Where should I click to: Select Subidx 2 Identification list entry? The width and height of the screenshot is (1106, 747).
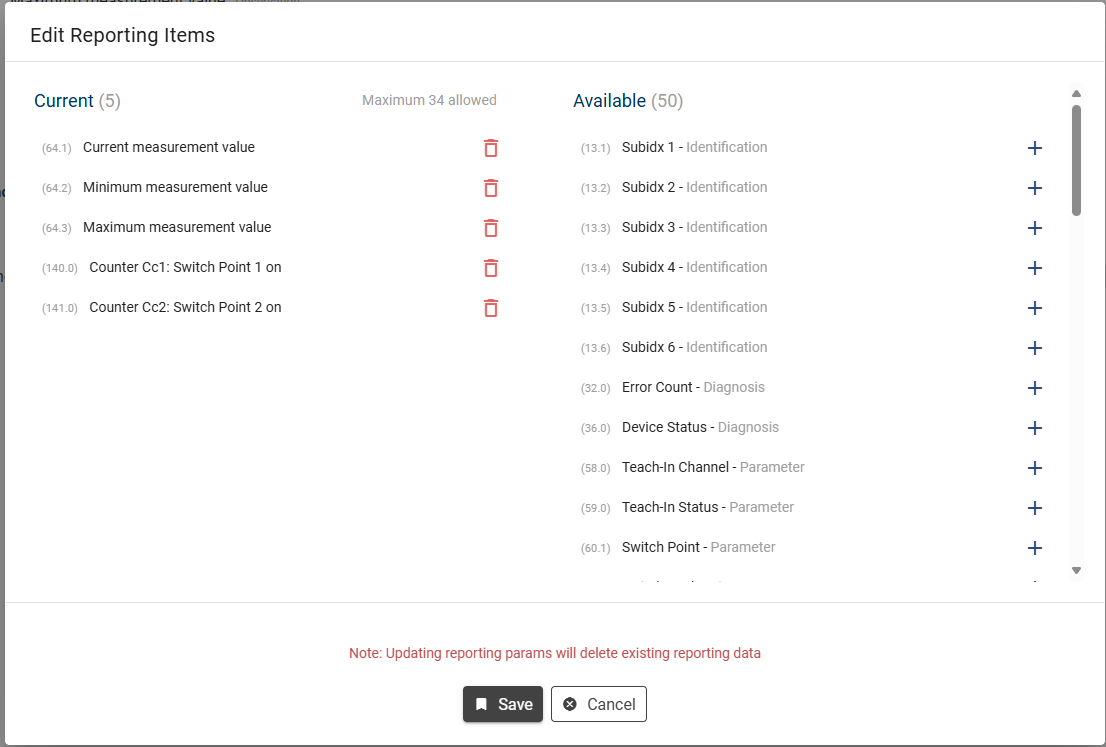coord(694,187)
